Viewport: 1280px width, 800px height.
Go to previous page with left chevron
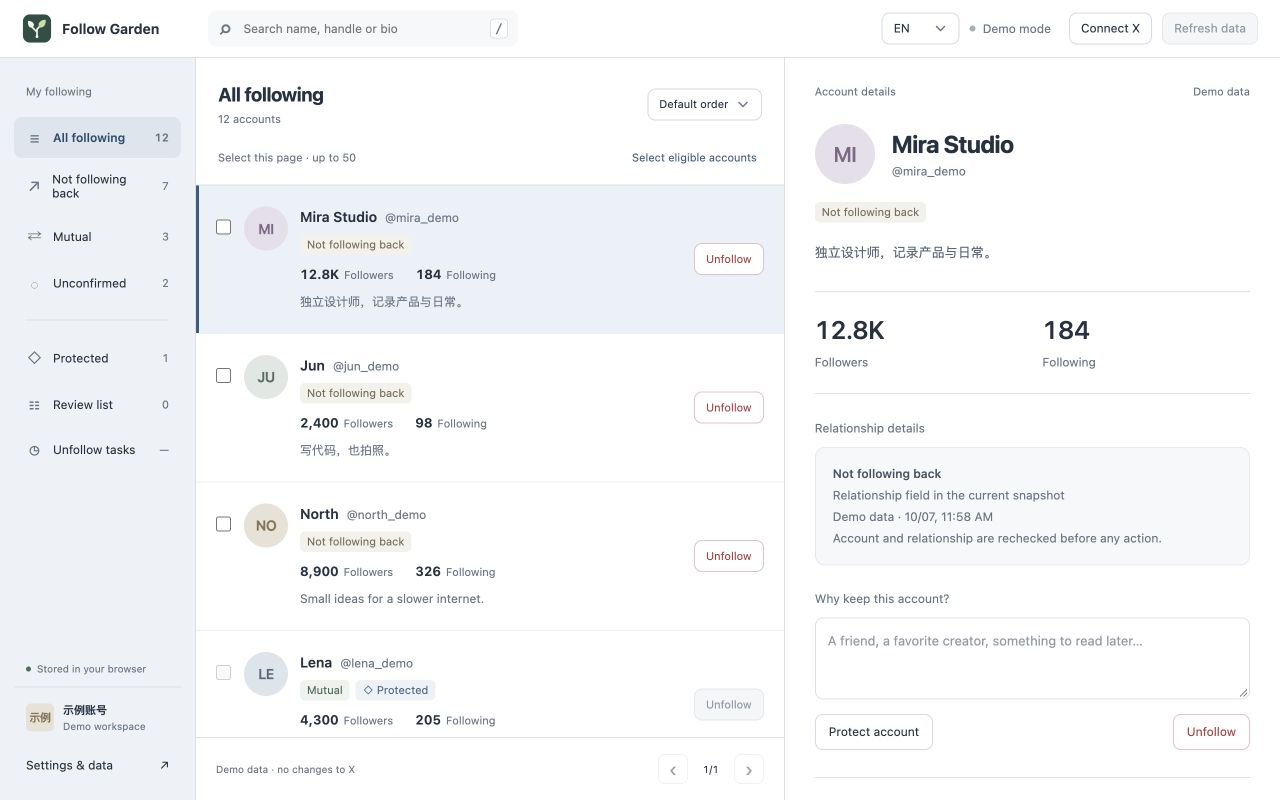pos(673,769)
